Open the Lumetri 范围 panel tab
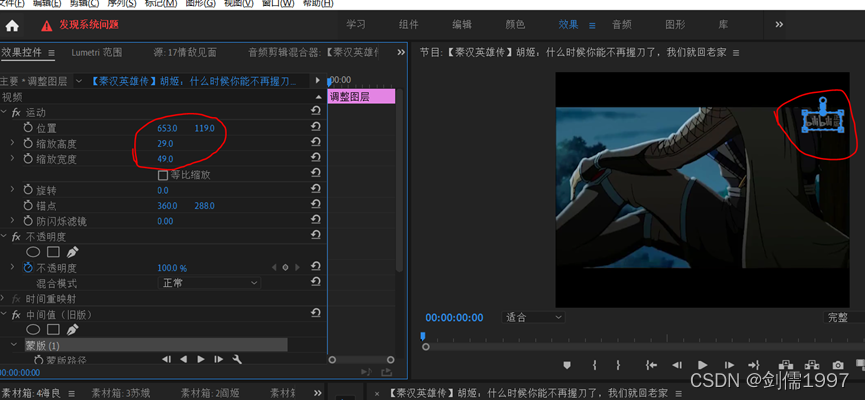The height and width of the screenshot is (400, 865). pyautogui.click(x=97, y=52)
